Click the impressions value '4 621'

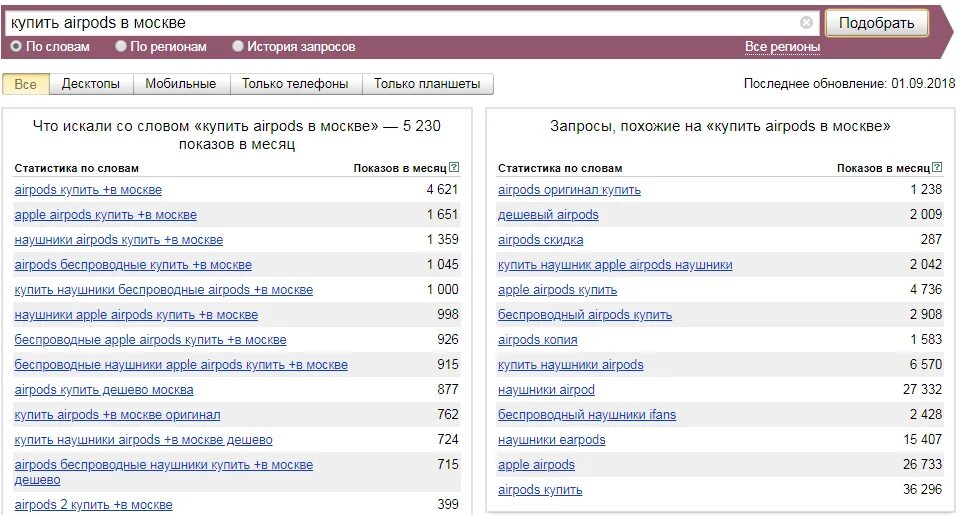pyautogui.click(x=442, y=189)
